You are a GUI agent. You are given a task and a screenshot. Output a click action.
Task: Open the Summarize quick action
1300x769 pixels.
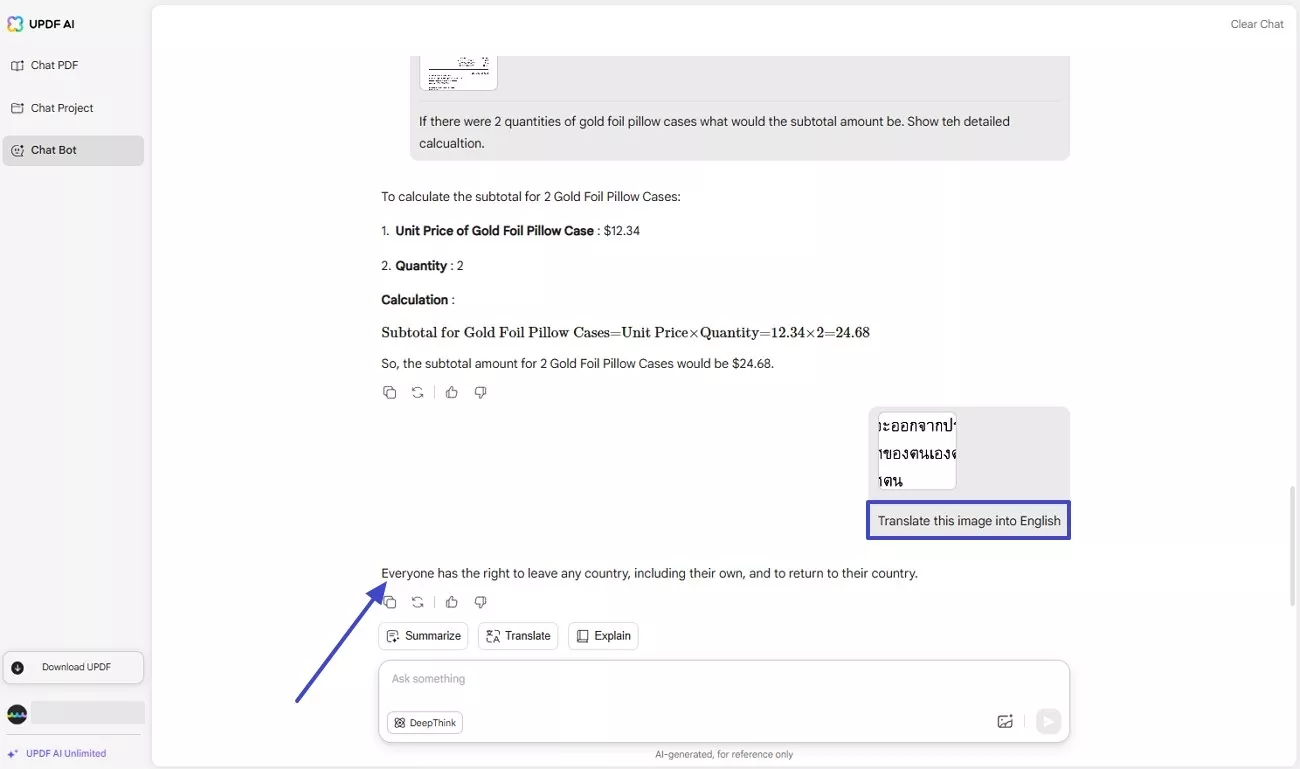(423, 635)
